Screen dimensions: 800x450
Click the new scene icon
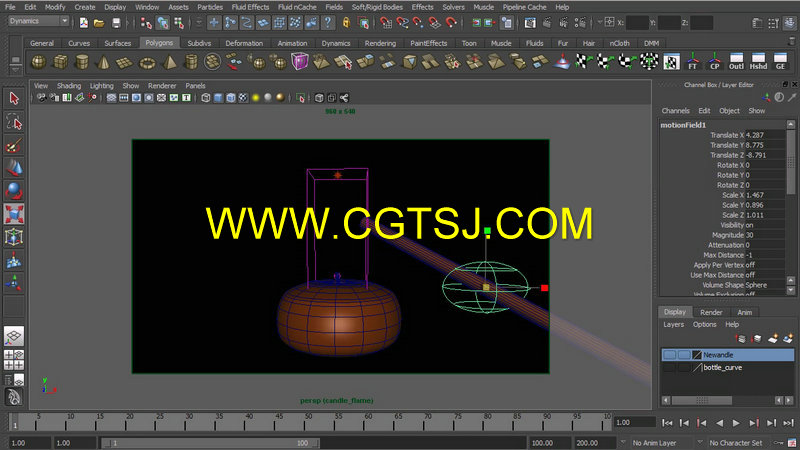point(83,22)
